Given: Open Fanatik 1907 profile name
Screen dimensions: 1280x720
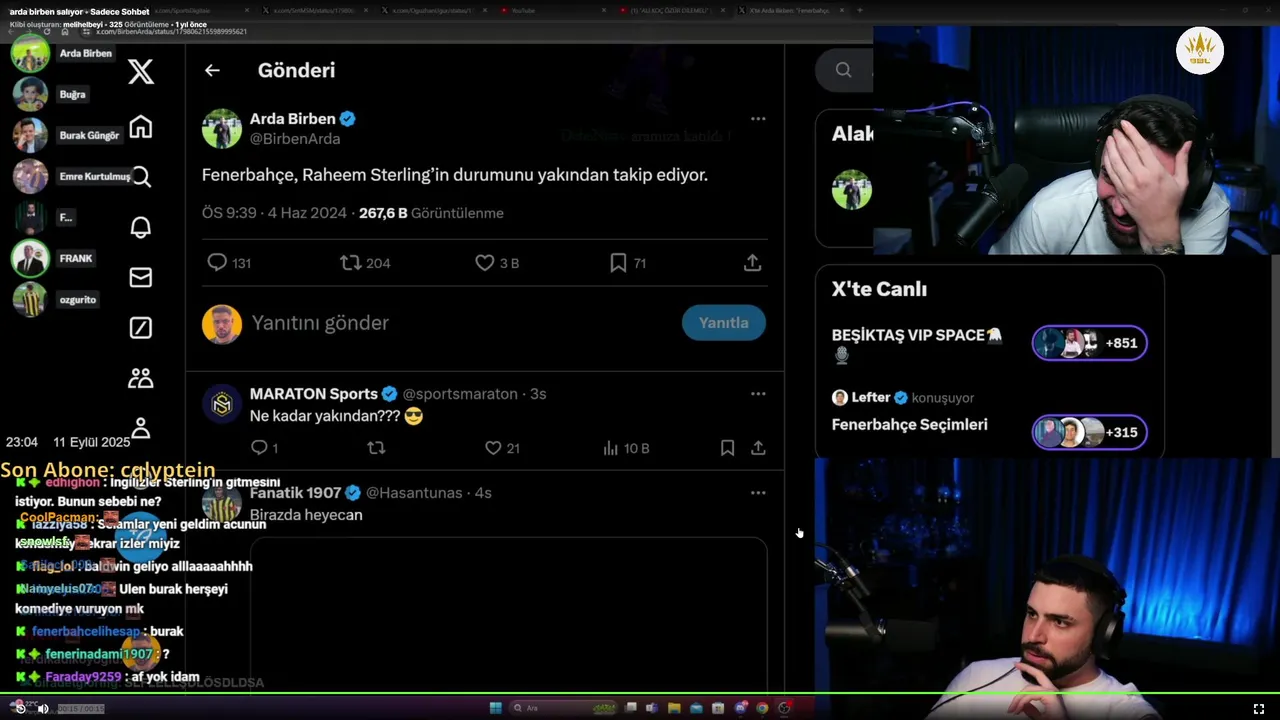Looking at the screenshot, I should click(x=295, y=493).
